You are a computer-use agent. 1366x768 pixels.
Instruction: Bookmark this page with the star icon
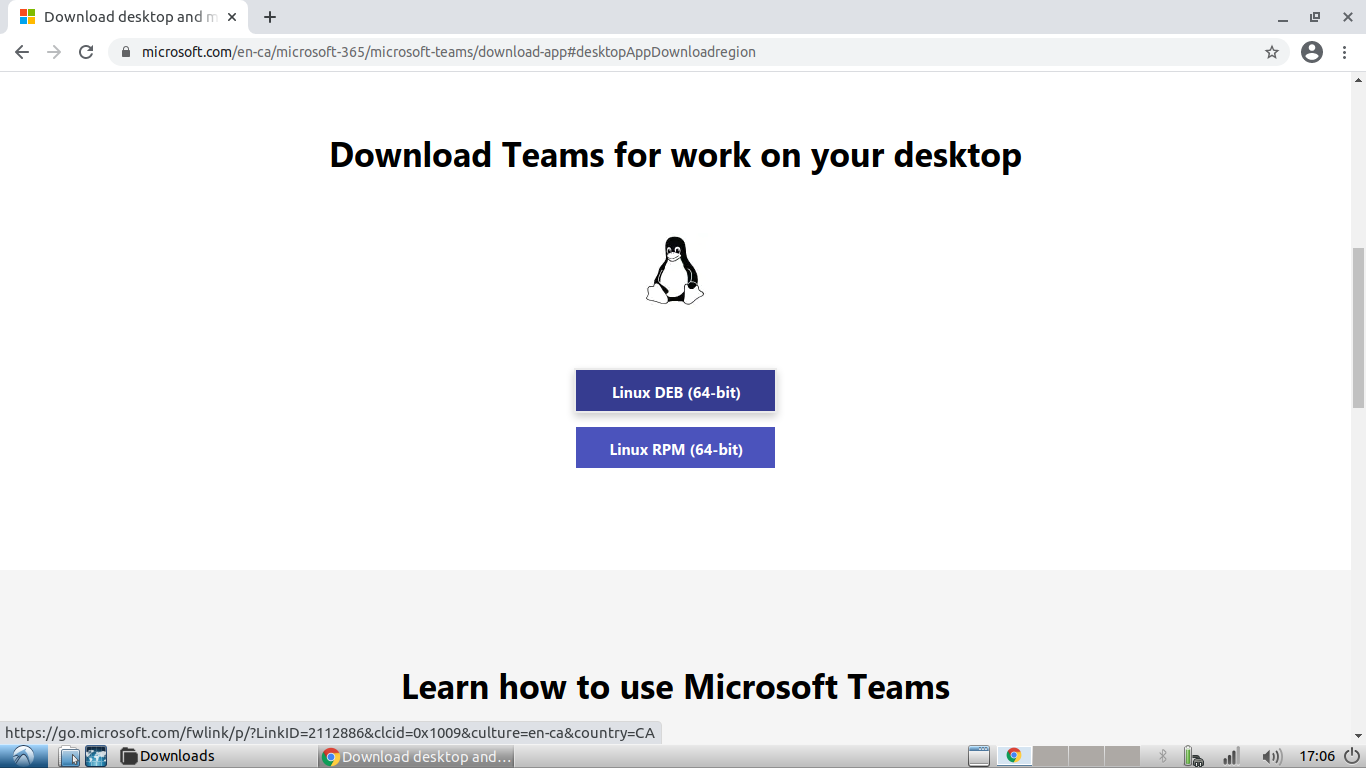[1272, 52]
